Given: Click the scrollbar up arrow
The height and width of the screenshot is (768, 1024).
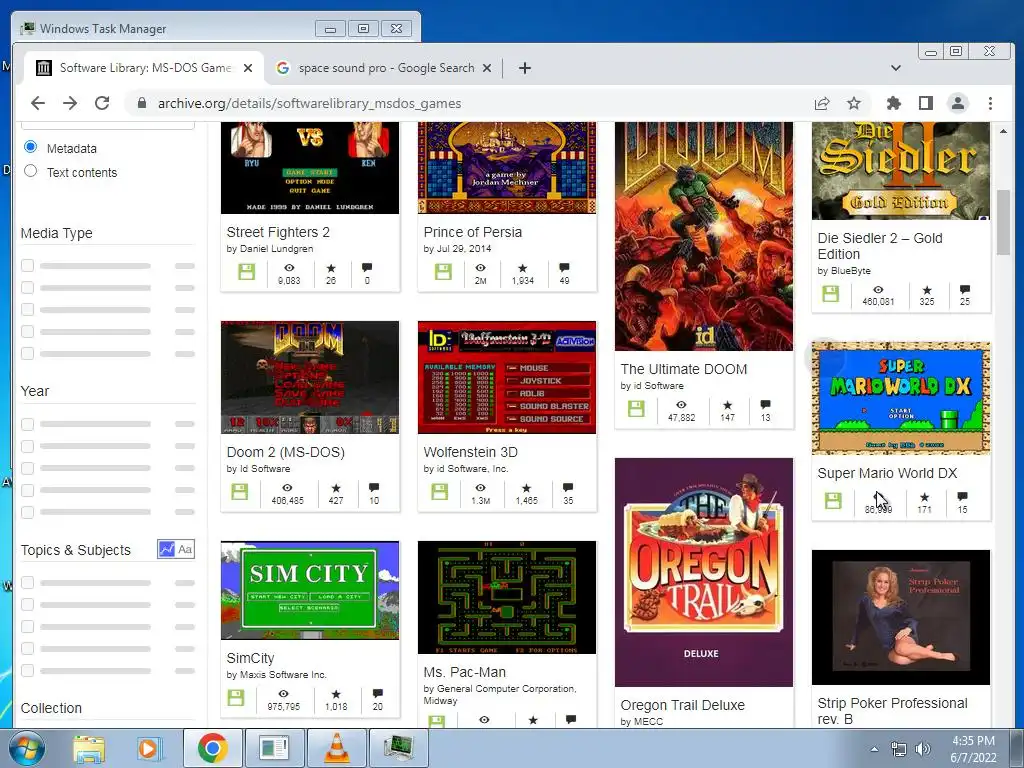Looking at the screenshot, I should coord(1003,131).
